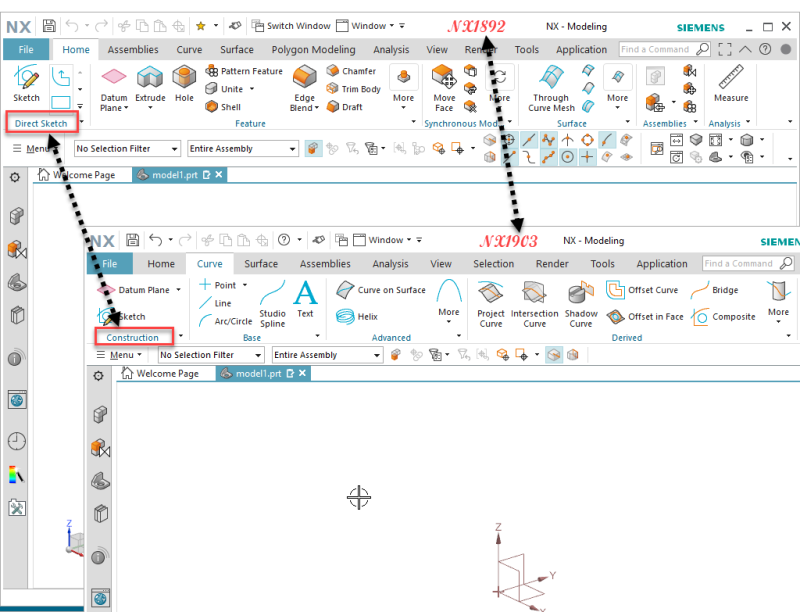Image resolution: width=800 pixels, height=612 pixels.
Task: Save file icon in NX1892 title bar
Action: (49, 26)
